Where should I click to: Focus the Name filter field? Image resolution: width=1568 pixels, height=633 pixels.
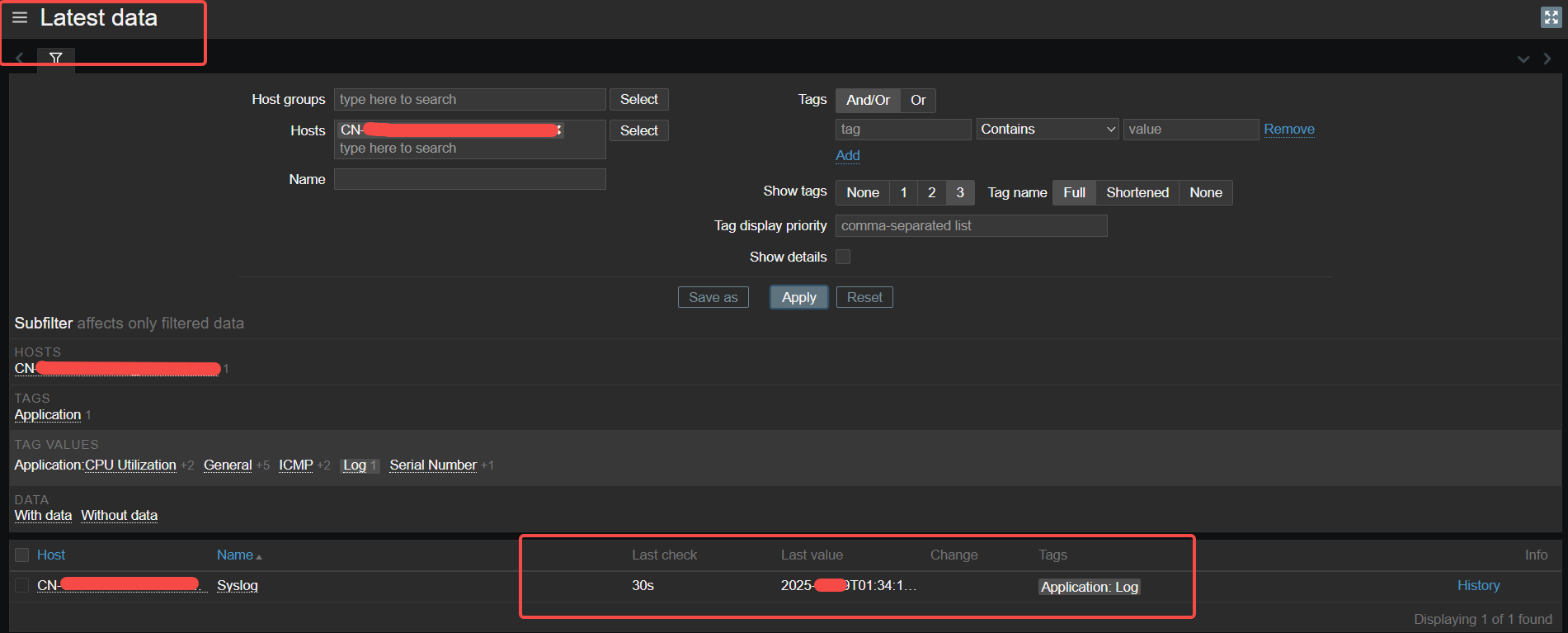coord(469,179)
